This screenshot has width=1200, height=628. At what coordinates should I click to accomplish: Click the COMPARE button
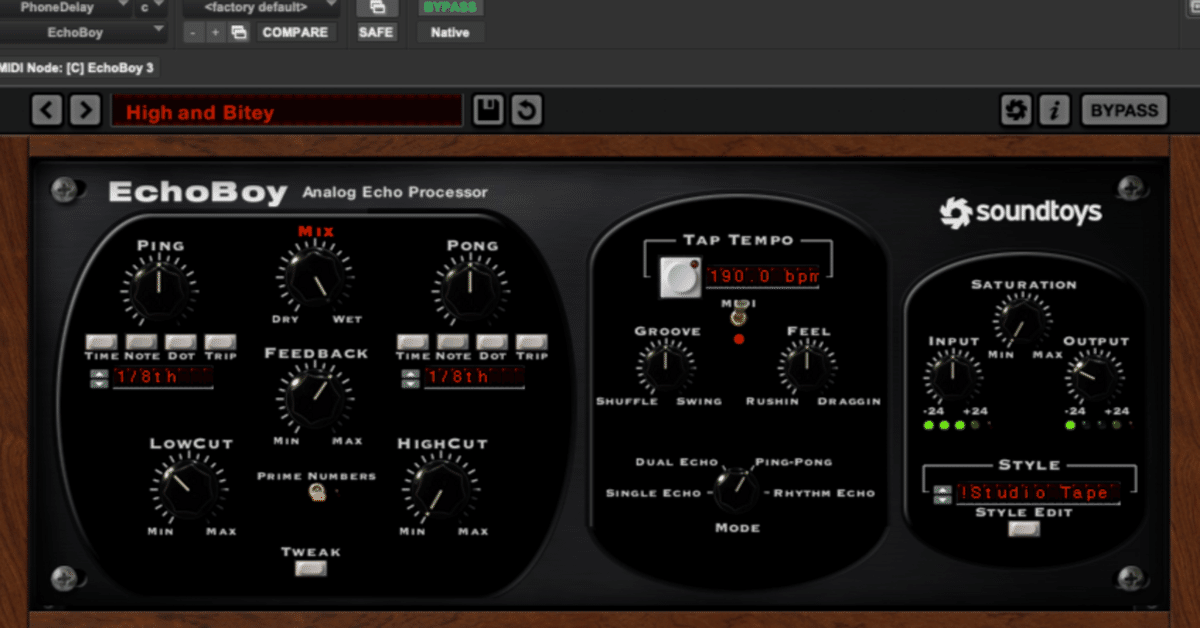pos(295,32)
